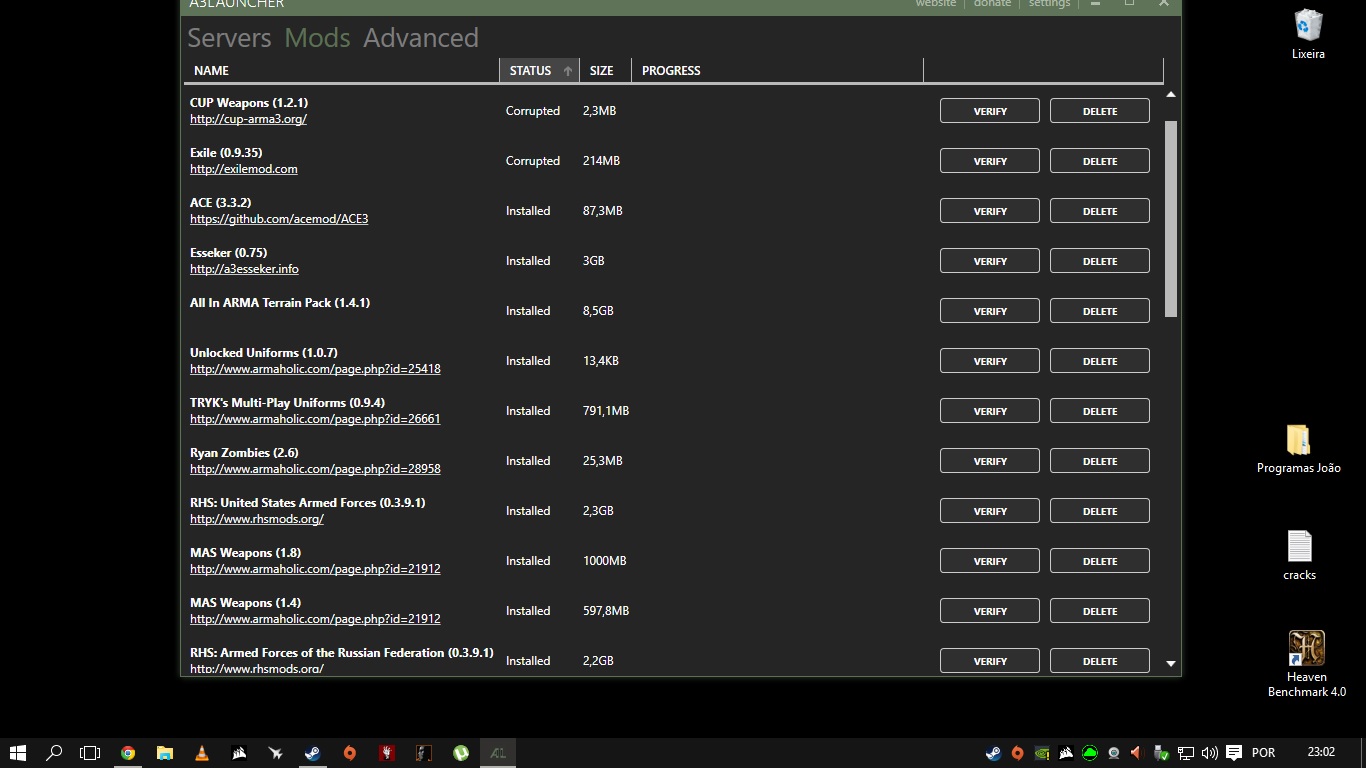Launch VLC media player from taskbar
Image resolution: width=1366 pixels, height=768 pixels.
point(202,753)
